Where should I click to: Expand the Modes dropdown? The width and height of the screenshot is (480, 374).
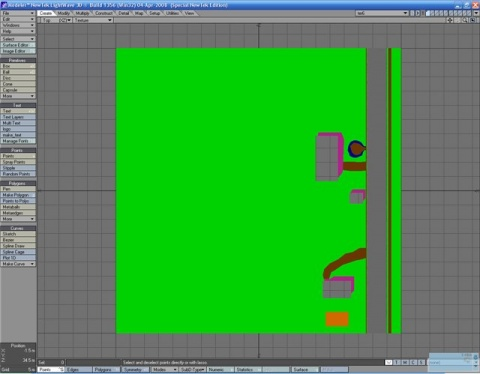tap(164, 370)
